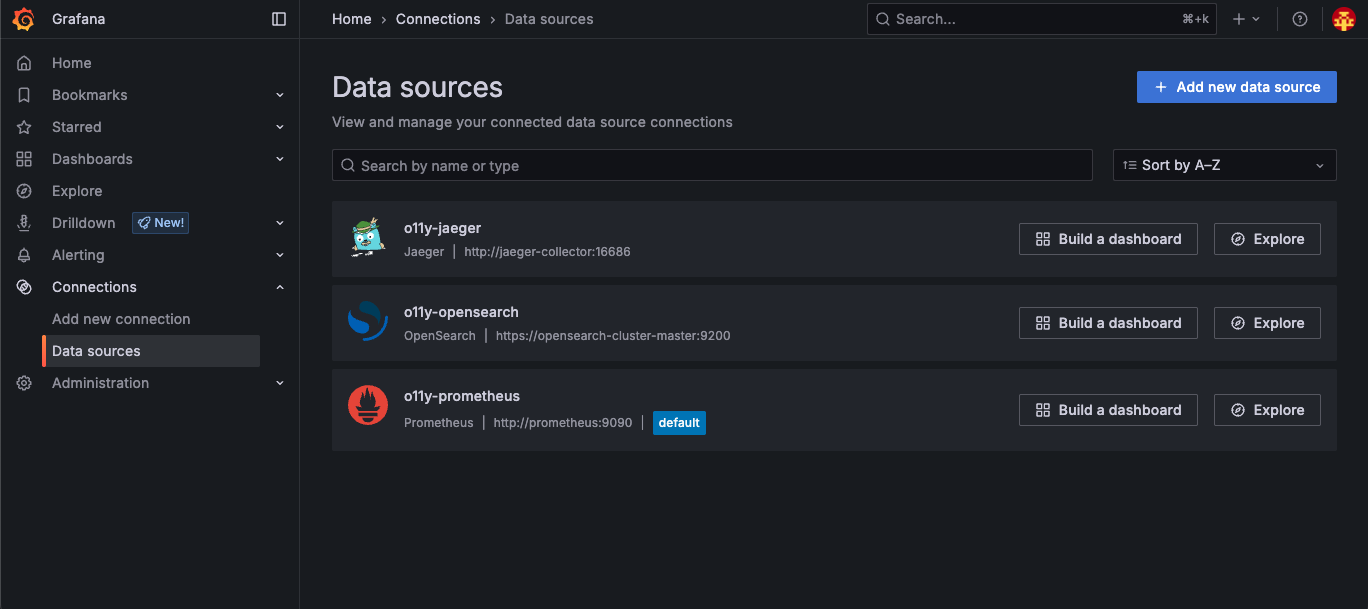The height and width of the screenshot is (609, 1368).
Task: Expand the Administration section chevron
Action: (x=280, y=383)
